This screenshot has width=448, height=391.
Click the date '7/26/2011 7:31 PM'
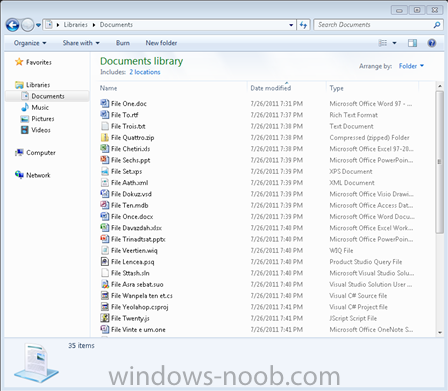click(x=277, y=104)
